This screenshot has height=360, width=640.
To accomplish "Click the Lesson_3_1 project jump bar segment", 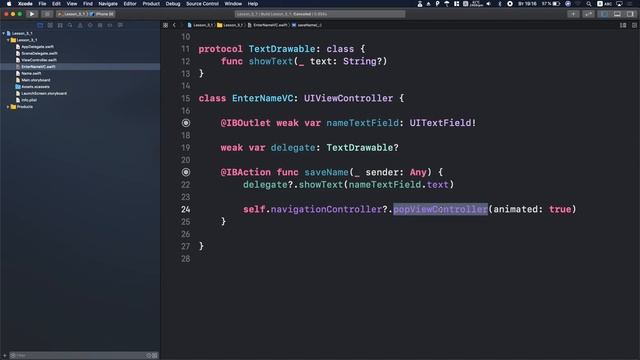I will (200, 25).
